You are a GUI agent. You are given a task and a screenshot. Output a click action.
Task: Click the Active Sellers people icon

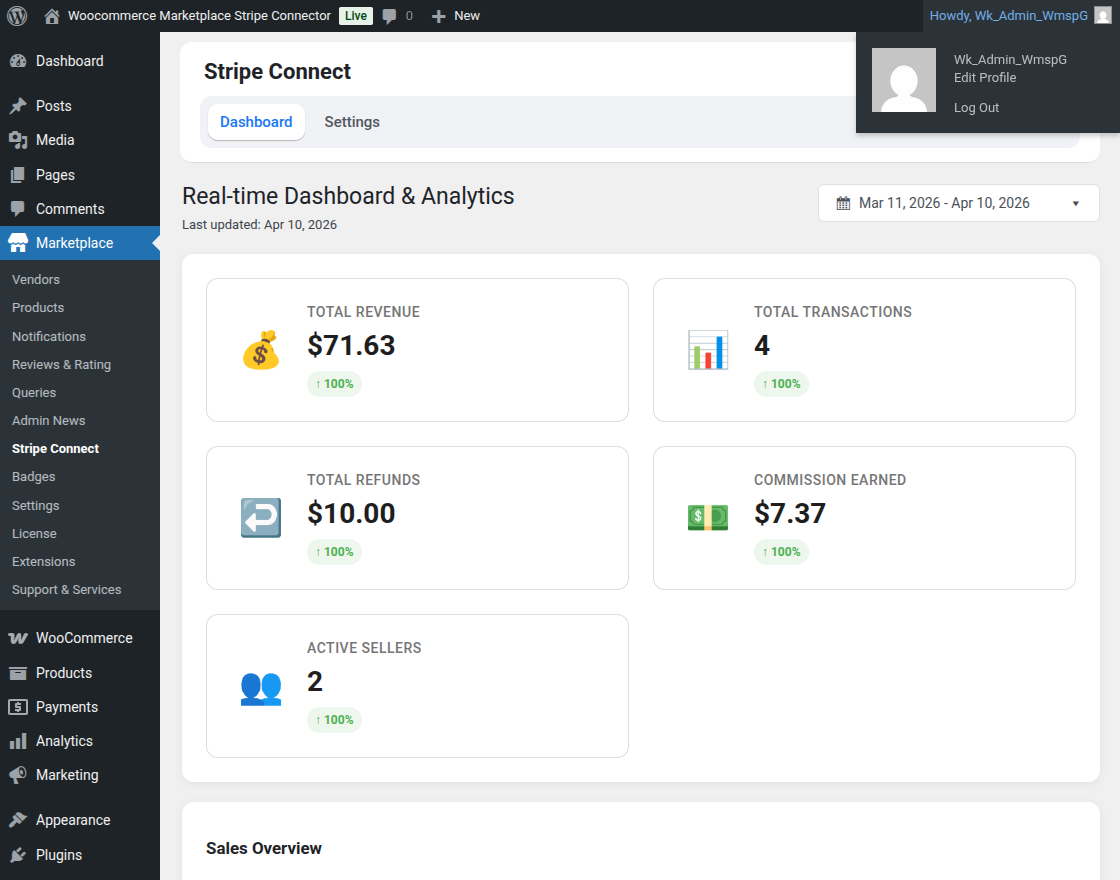click(x=260, y=688)
